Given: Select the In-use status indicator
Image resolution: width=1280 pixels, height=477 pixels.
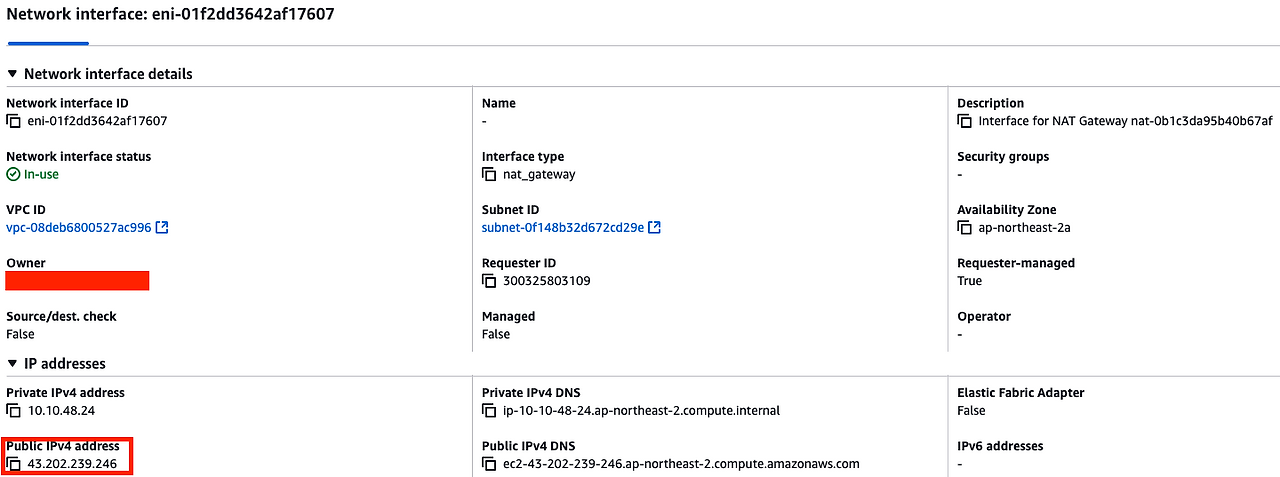Looking at the screenshot, I should click(x=33, y=174).
